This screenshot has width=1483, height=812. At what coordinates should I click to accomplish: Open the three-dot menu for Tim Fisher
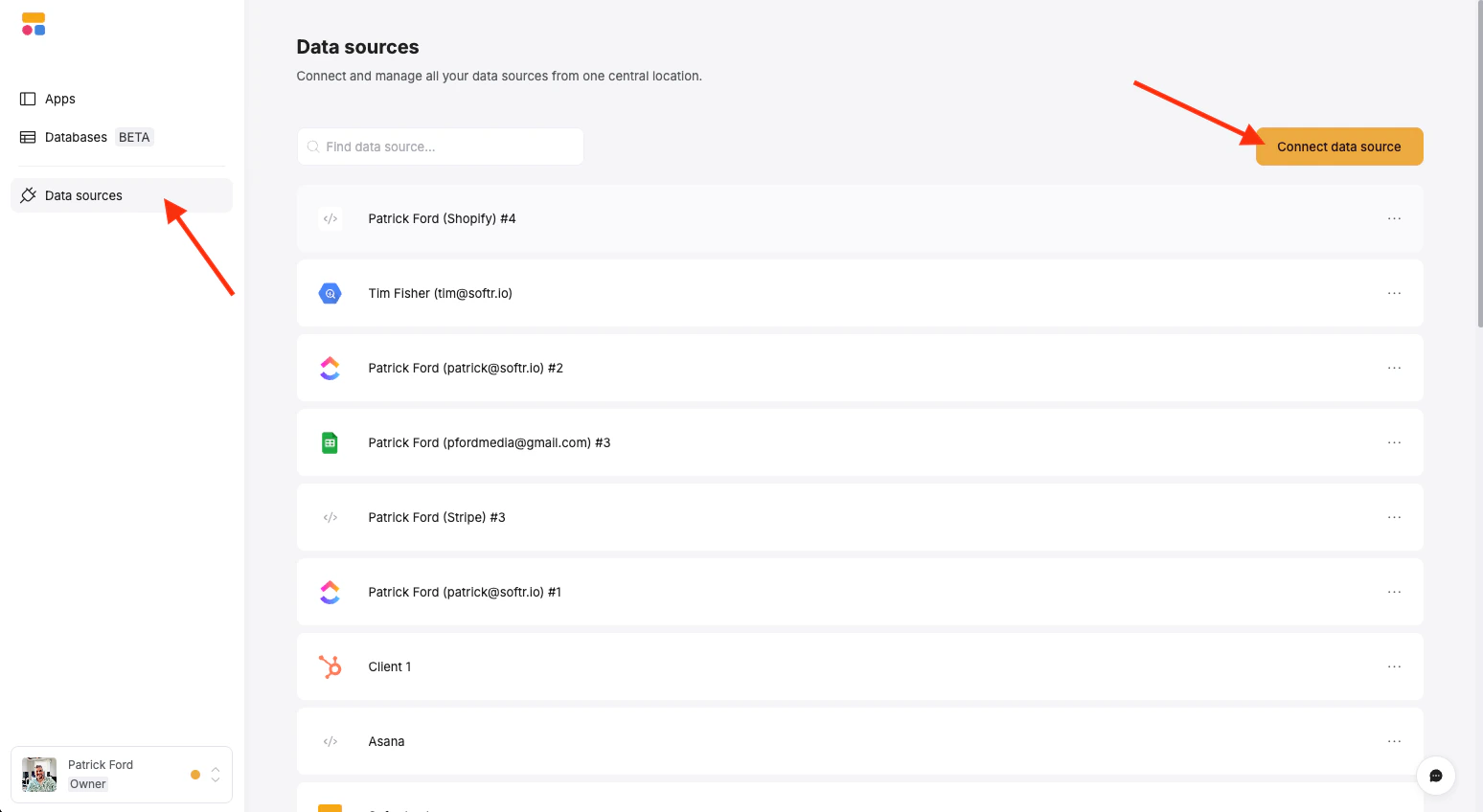[1394, 293]
